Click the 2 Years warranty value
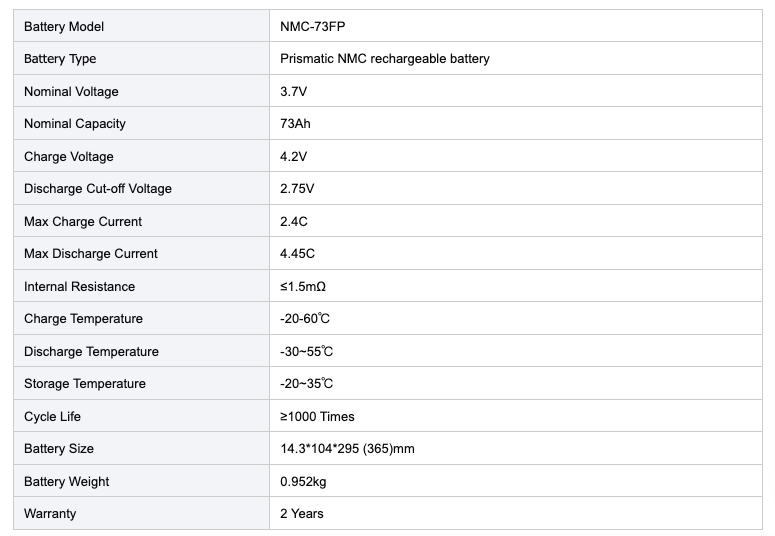 coord(301,513)
